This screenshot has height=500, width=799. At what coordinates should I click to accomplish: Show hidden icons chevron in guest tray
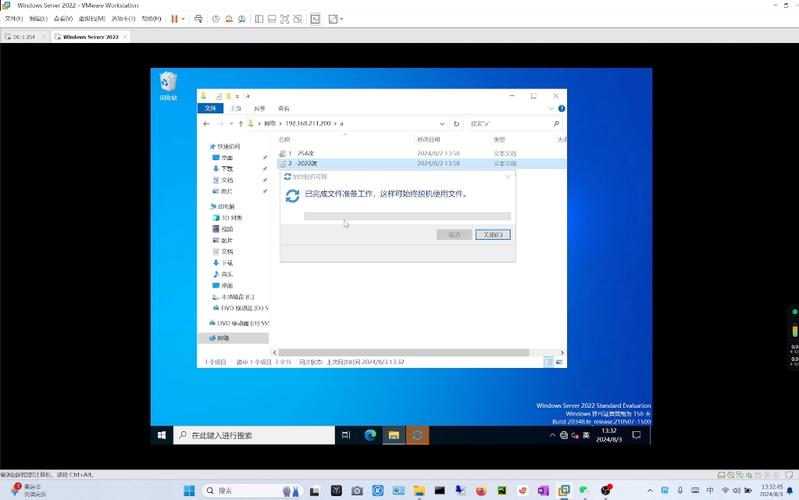click(552, 435)
